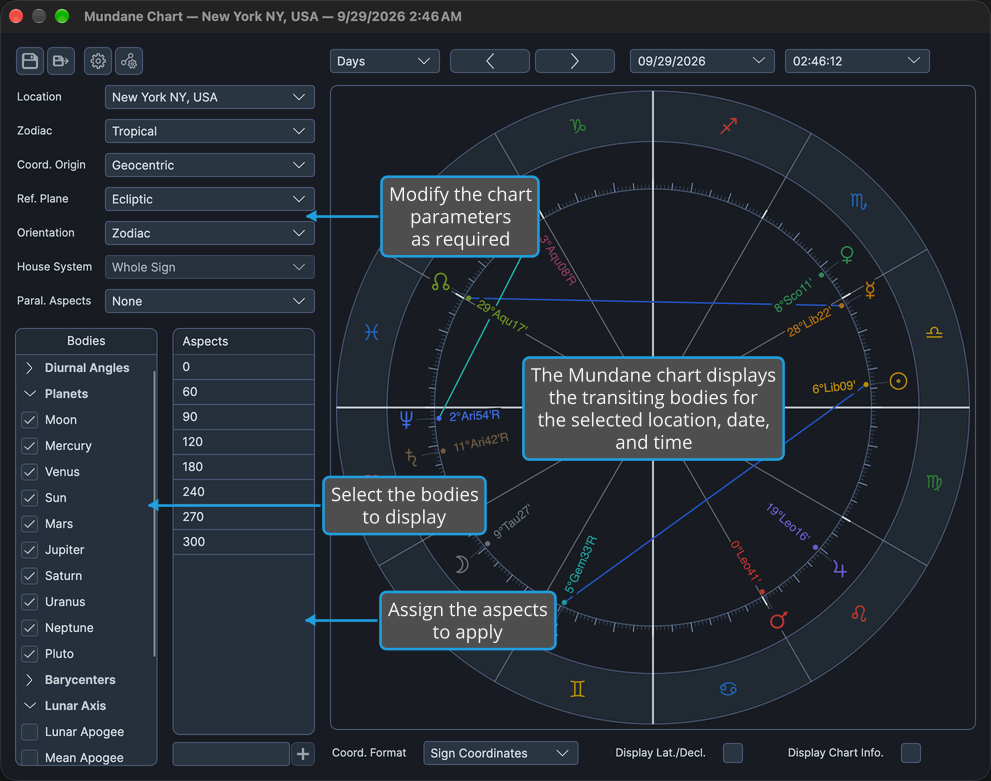Click the Bodies list scrollbar
Viewport: 991px width, 781px height.
click(154, 513)
